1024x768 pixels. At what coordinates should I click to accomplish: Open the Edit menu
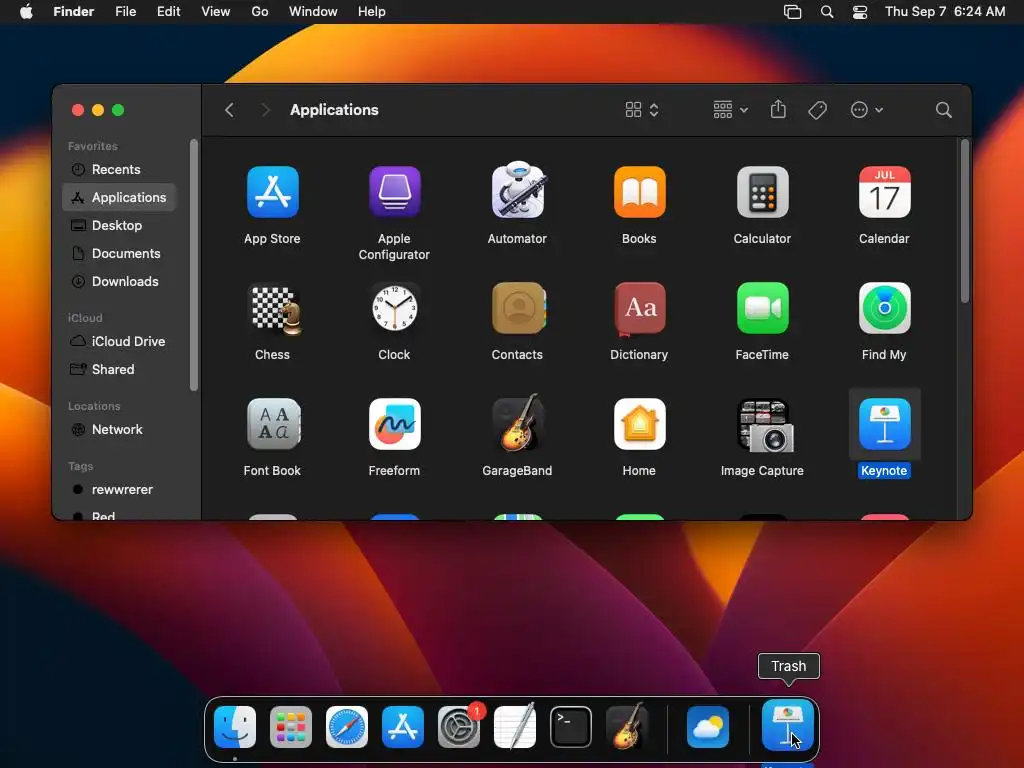[168, 12]
